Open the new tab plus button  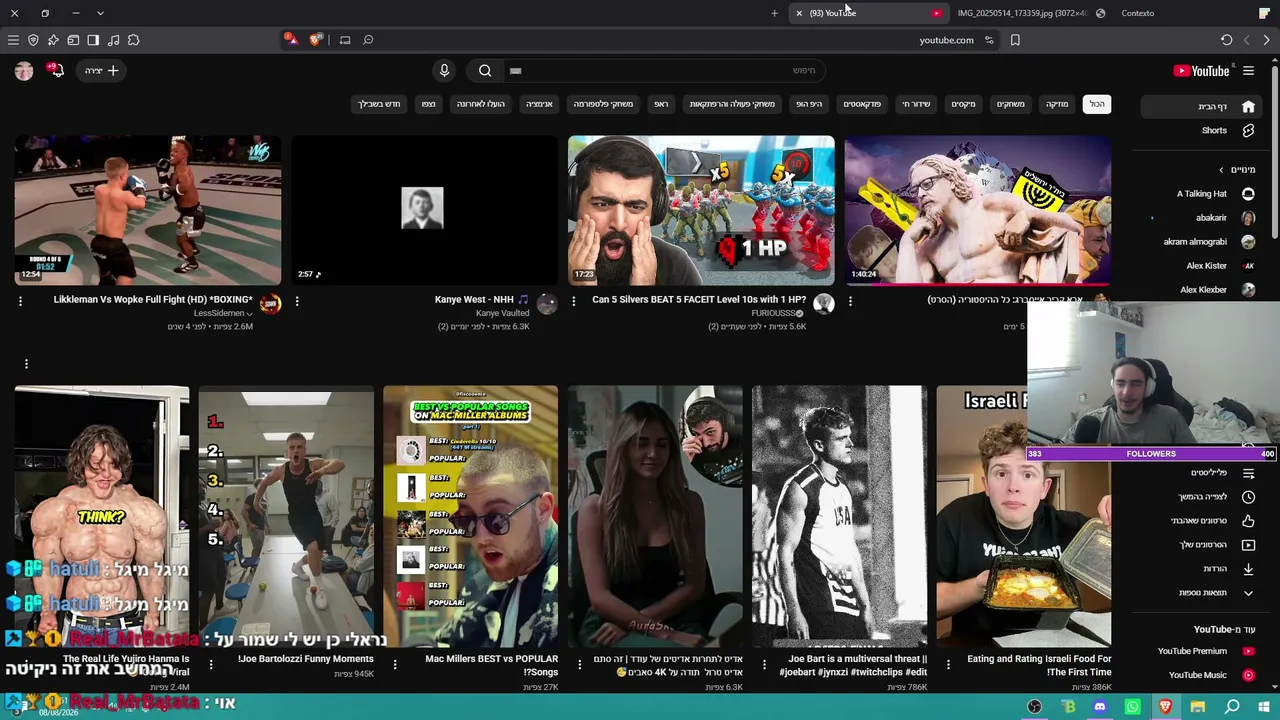[x=774, y=13]
